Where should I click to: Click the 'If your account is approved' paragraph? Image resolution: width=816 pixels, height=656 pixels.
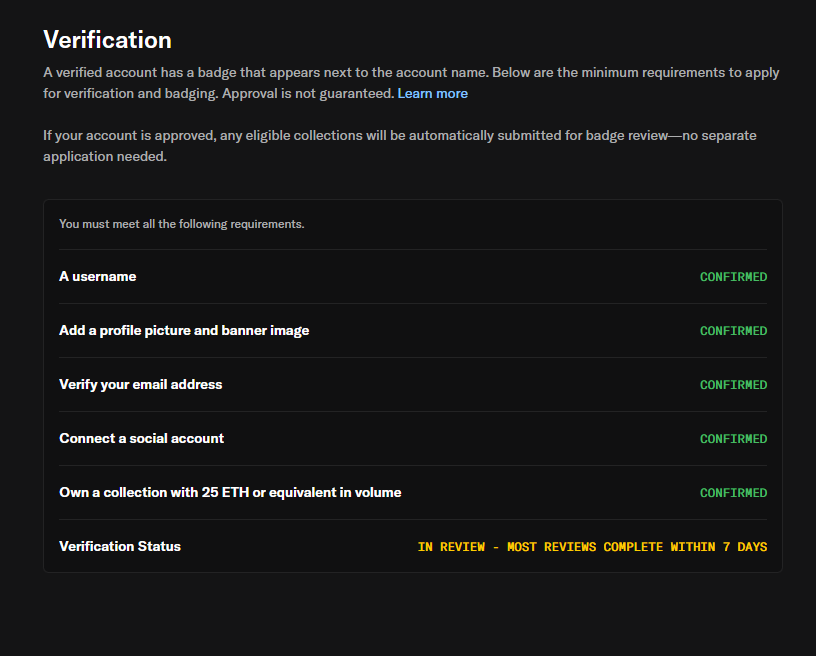tap(400, 146)
